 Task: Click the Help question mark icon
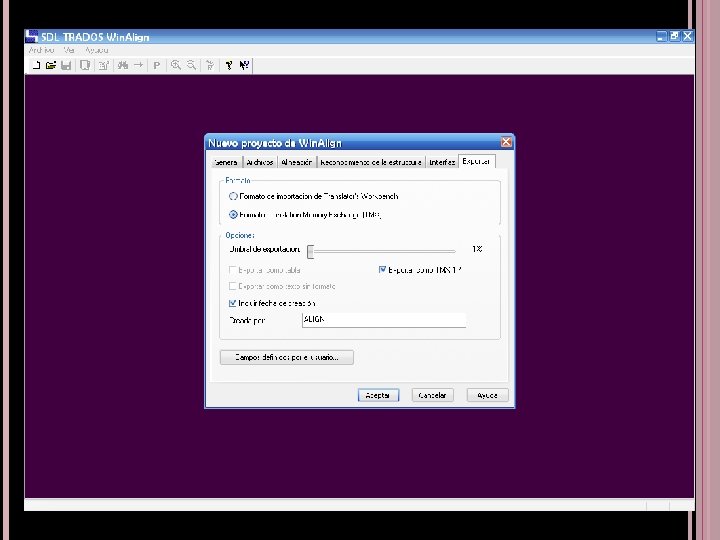pos(229,65)
